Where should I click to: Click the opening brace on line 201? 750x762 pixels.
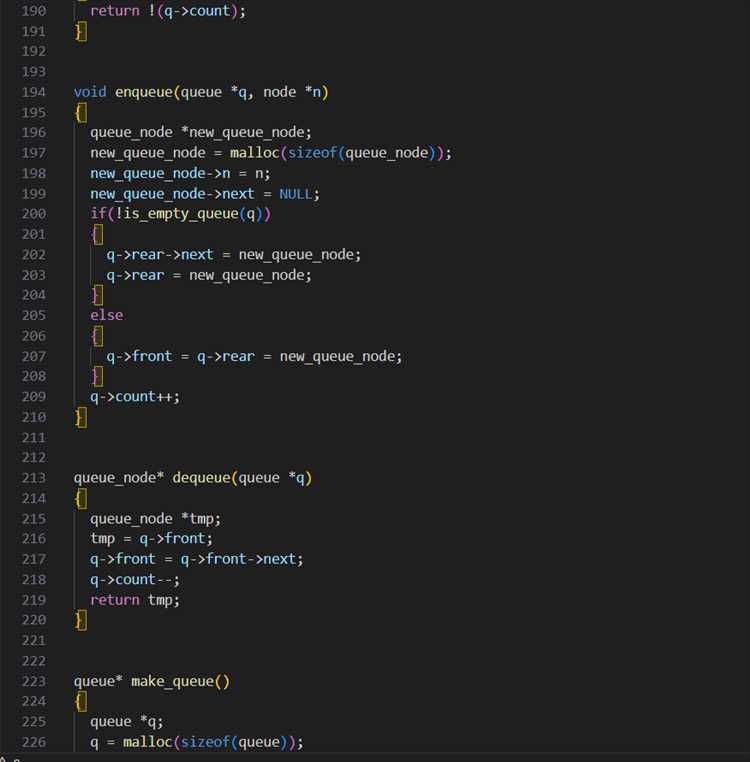[x=98, y=235]
